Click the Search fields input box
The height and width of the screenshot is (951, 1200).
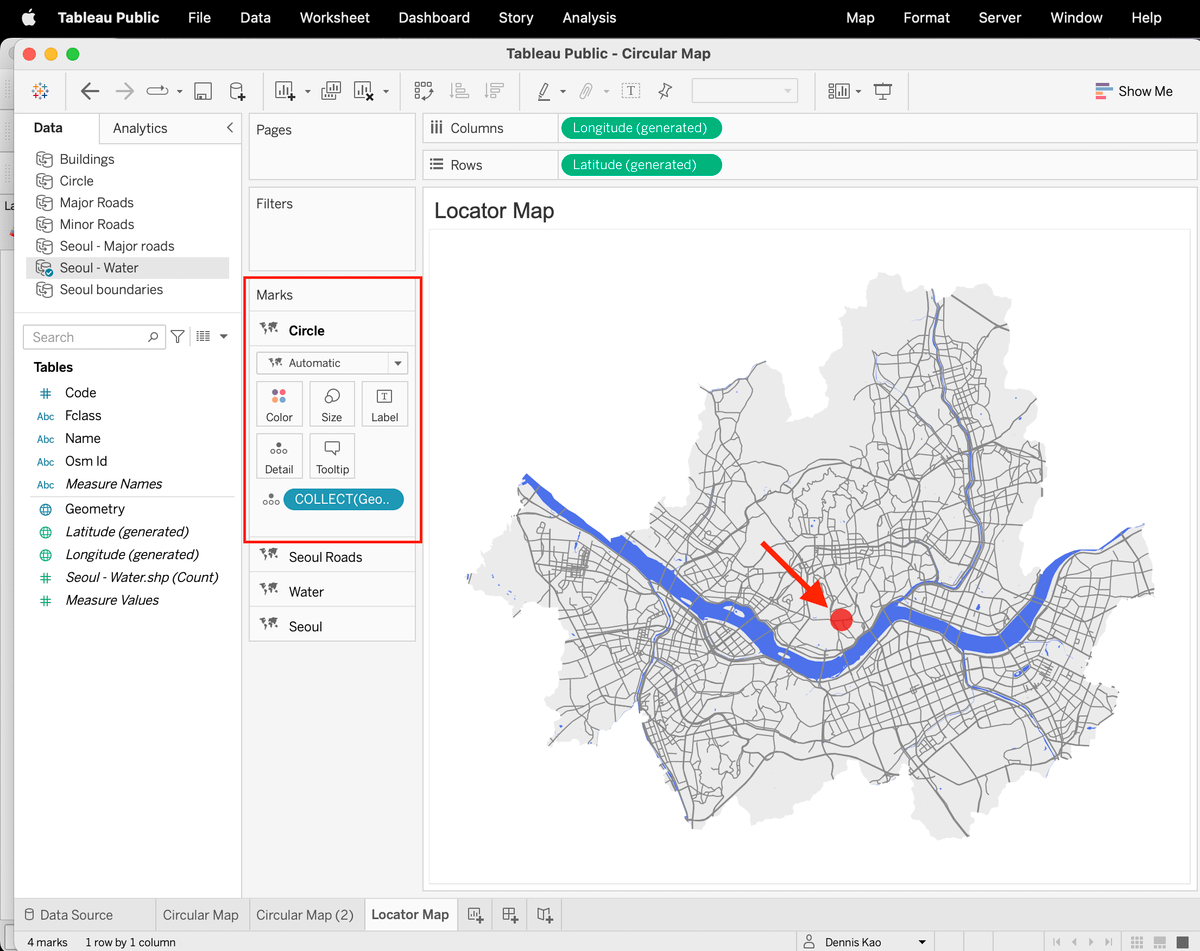click(x=94, y=337)
